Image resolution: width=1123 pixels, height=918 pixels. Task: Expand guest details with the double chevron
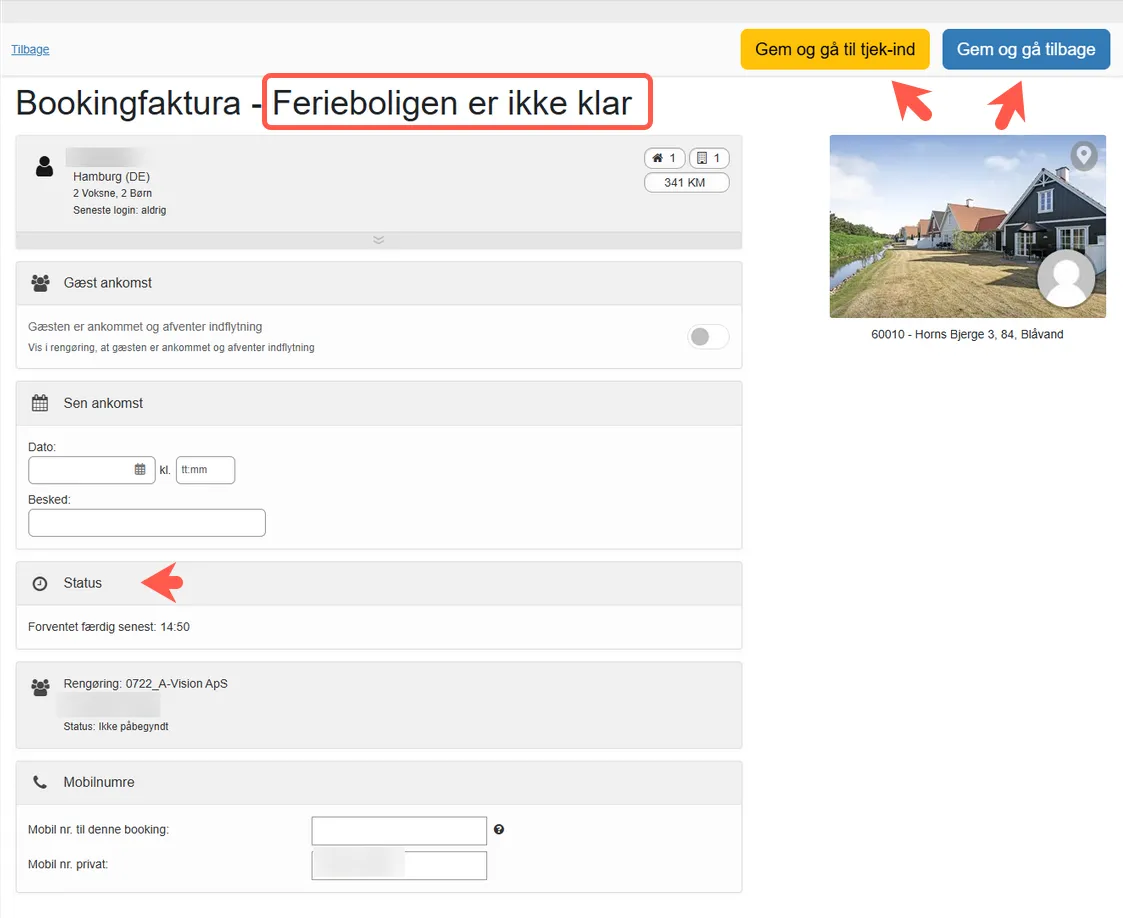coord(378,240)
